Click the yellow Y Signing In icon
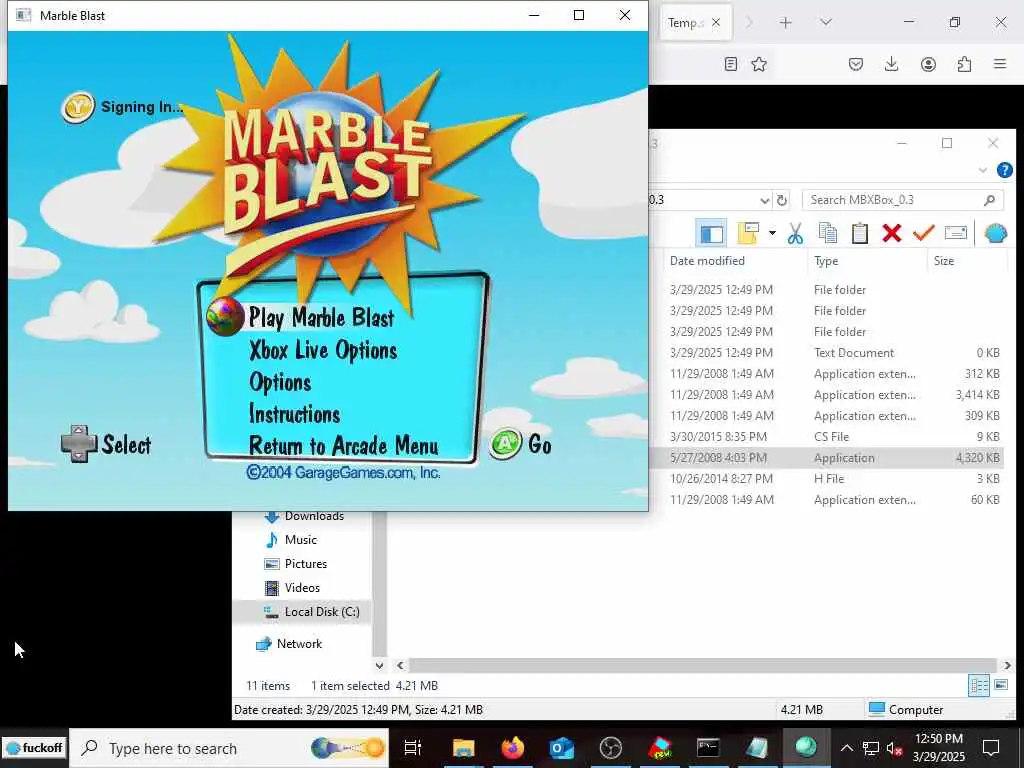The width and height of the screenshot is (1024, 768). click(x=78, y=107)
